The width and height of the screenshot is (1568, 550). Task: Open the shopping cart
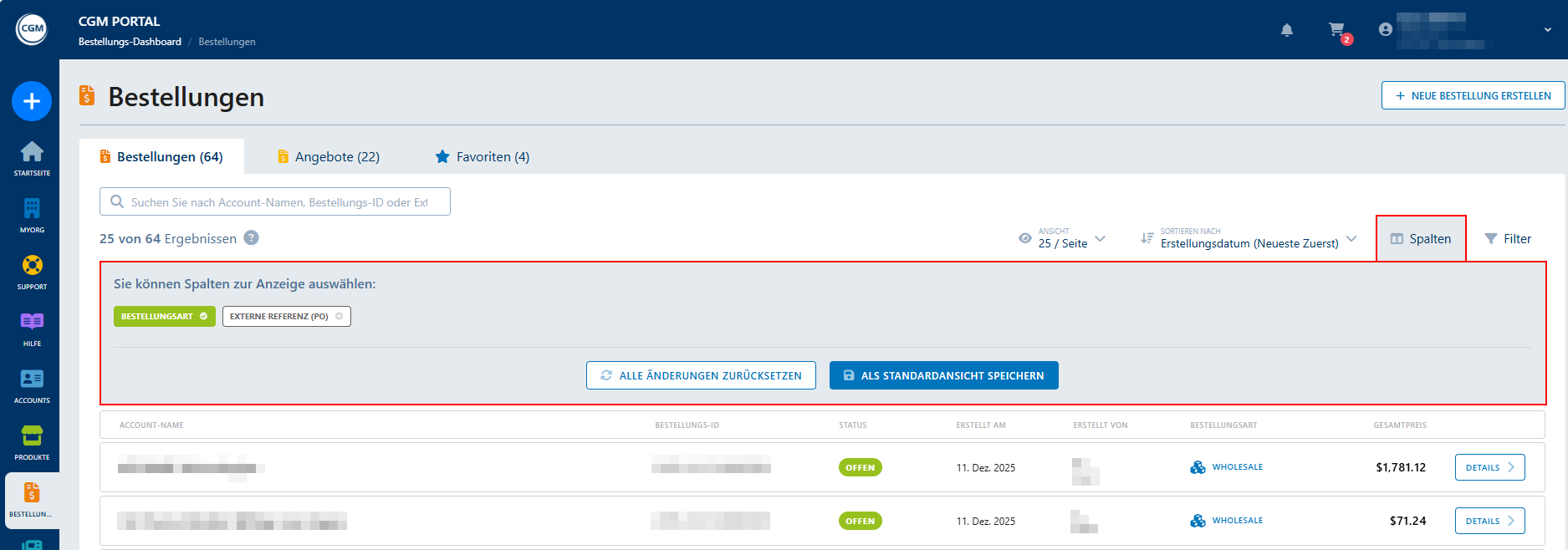pos(1337,30)
